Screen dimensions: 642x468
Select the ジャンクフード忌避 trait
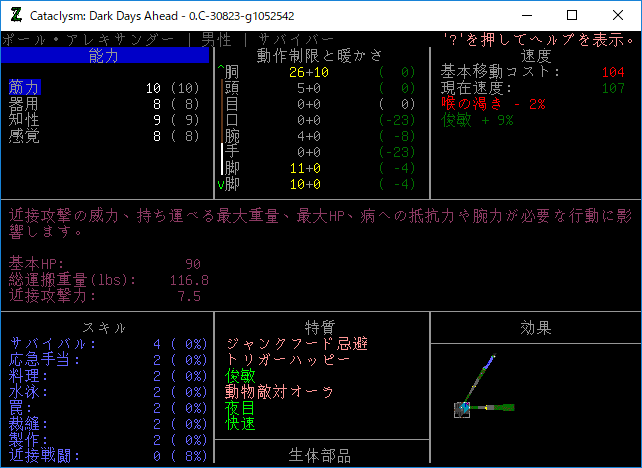point(297,344)
